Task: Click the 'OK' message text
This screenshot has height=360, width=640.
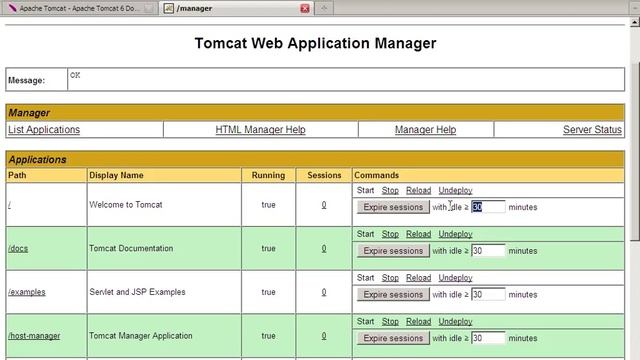Action: pos(75,75)
